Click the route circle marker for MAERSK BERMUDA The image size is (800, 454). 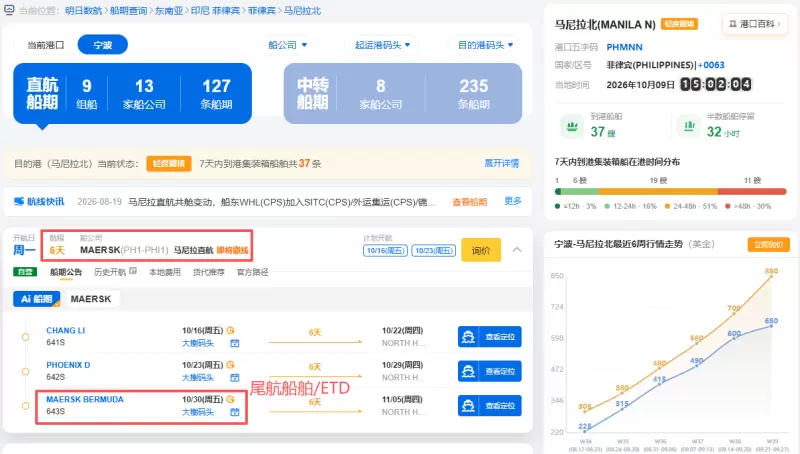[x=26, y=406]
